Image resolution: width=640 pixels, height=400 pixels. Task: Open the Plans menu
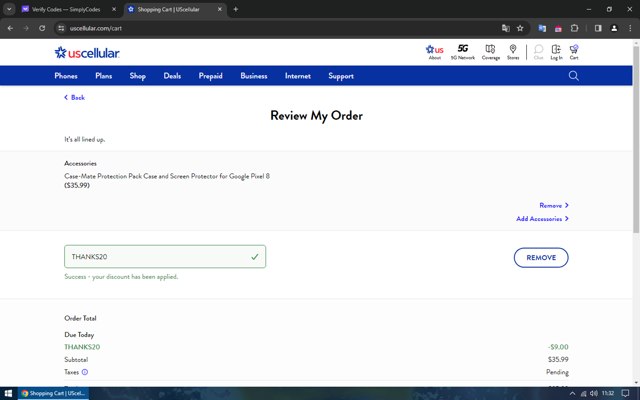104,76
